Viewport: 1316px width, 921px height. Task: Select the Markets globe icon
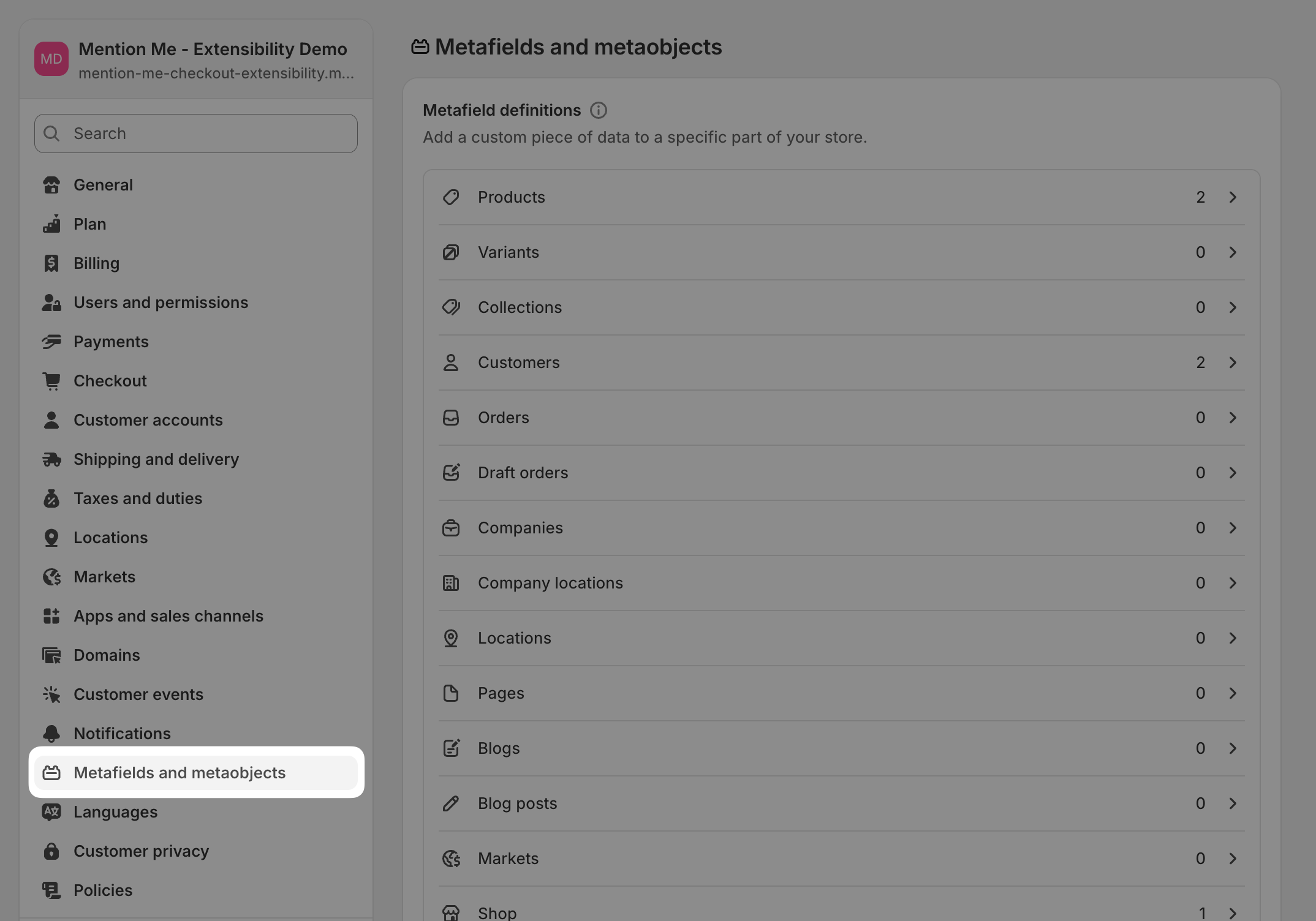[51, 576]
